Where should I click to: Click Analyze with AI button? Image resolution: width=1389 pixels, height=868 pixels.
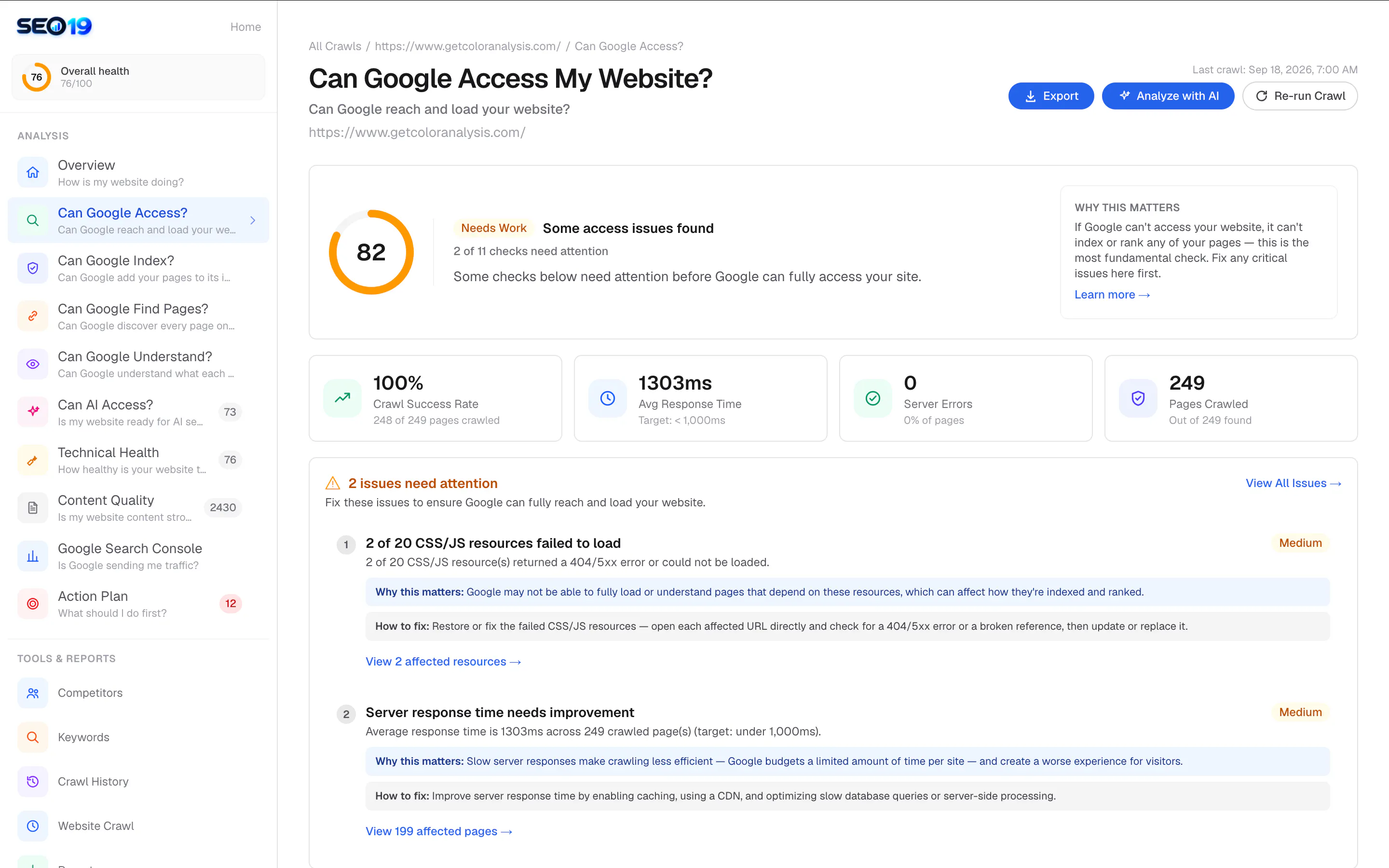[1168, 96]
